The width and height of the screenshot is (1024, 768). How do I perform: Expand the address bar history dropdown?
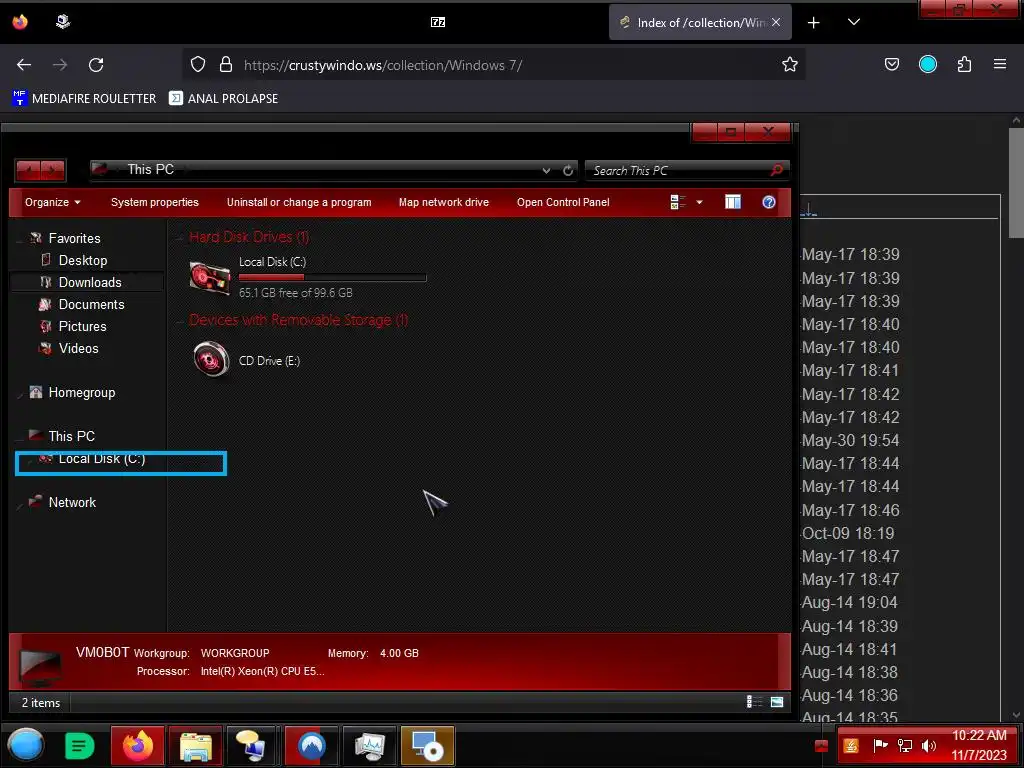pos(546,170)
